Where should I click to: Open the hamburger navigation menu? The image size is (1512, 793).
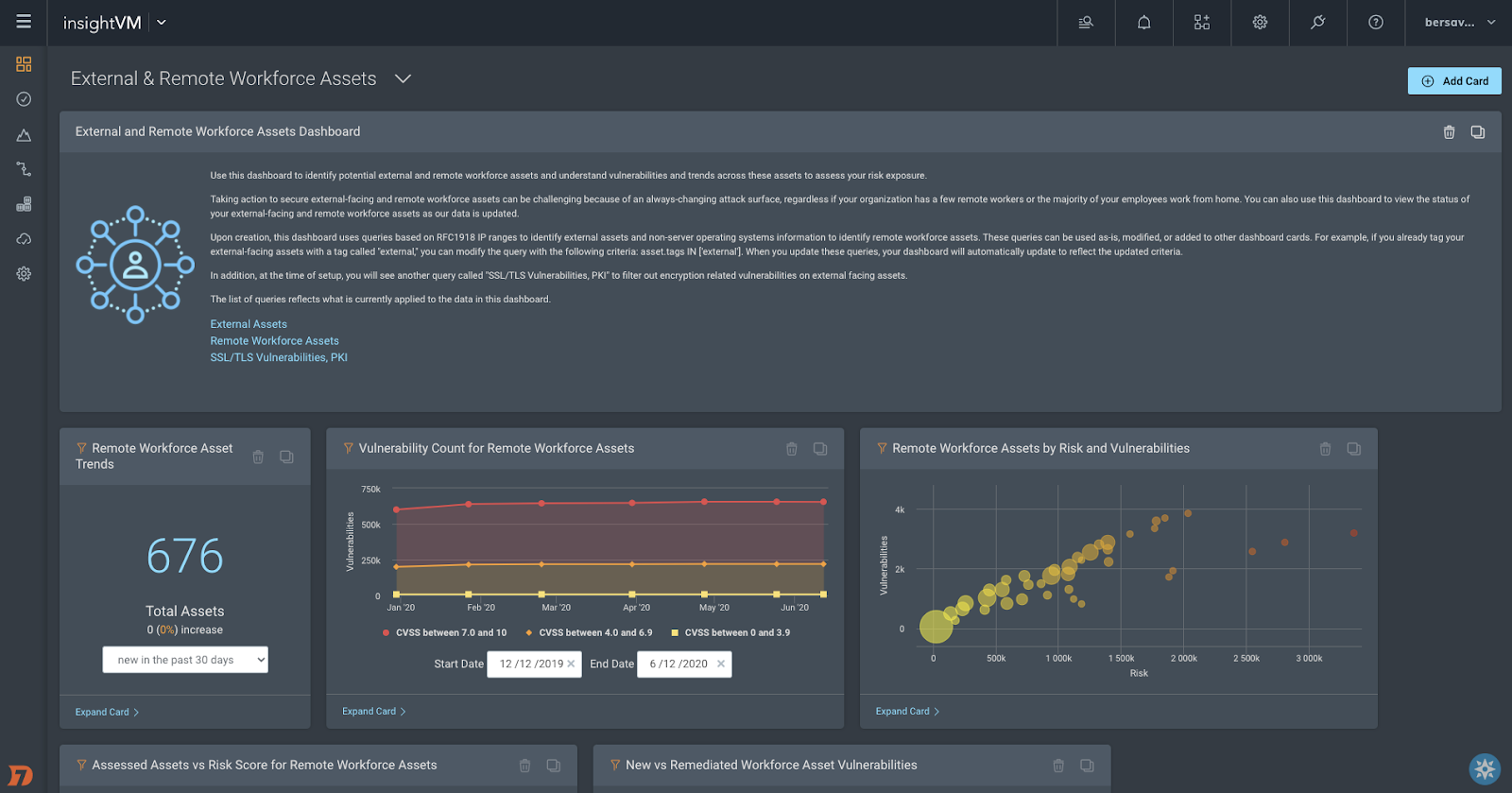[x=24, y=22]
